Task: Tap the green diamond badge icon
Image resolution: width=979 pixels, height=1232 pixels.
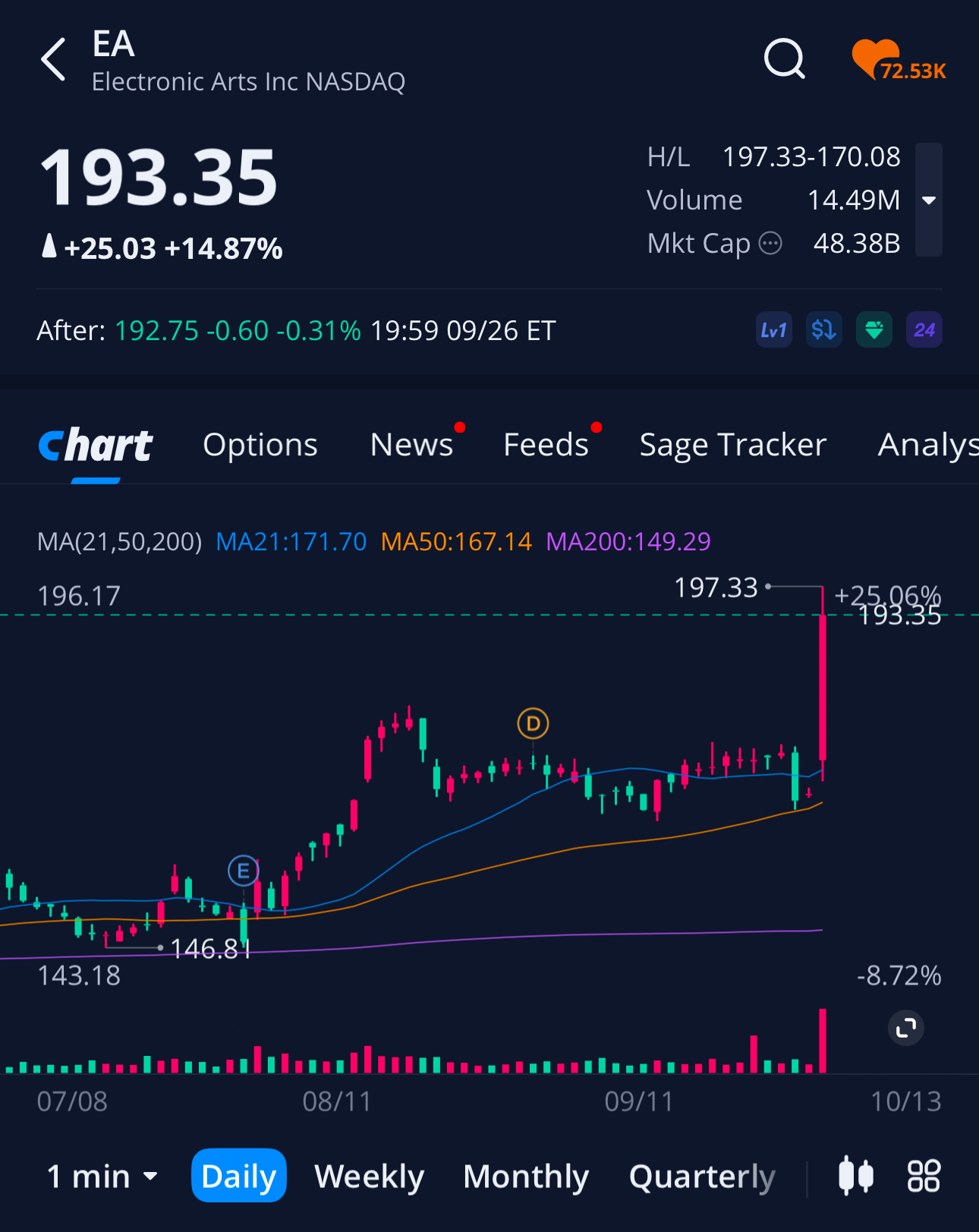Action: [874, 330]
